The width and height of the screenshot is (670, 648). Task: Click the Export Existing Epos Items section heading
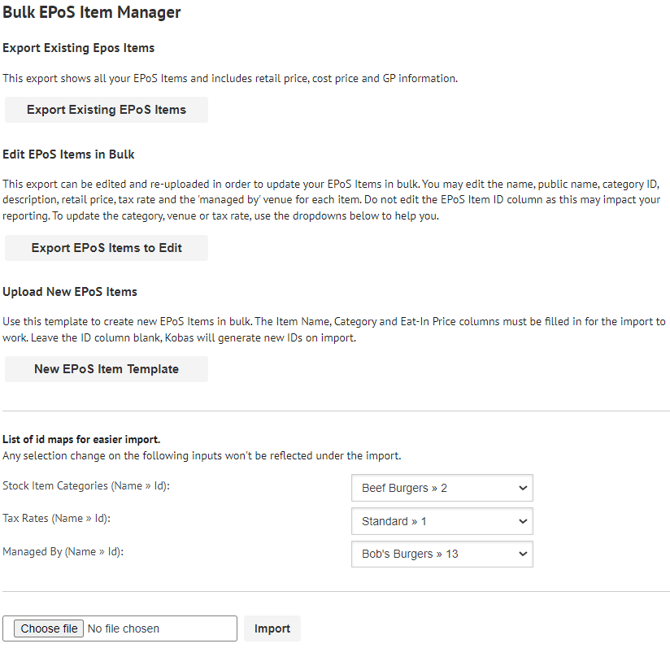tap(78, 48)
